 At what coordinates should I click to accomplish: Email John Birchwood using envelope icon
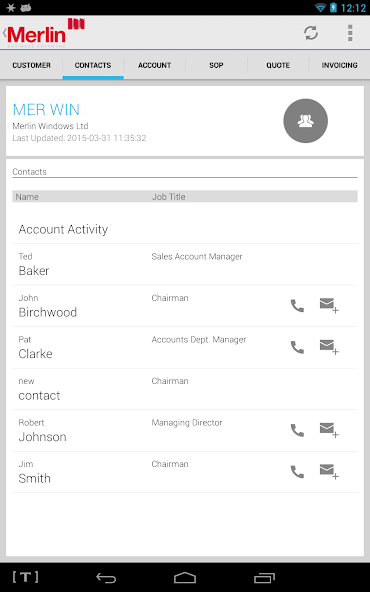329,305
